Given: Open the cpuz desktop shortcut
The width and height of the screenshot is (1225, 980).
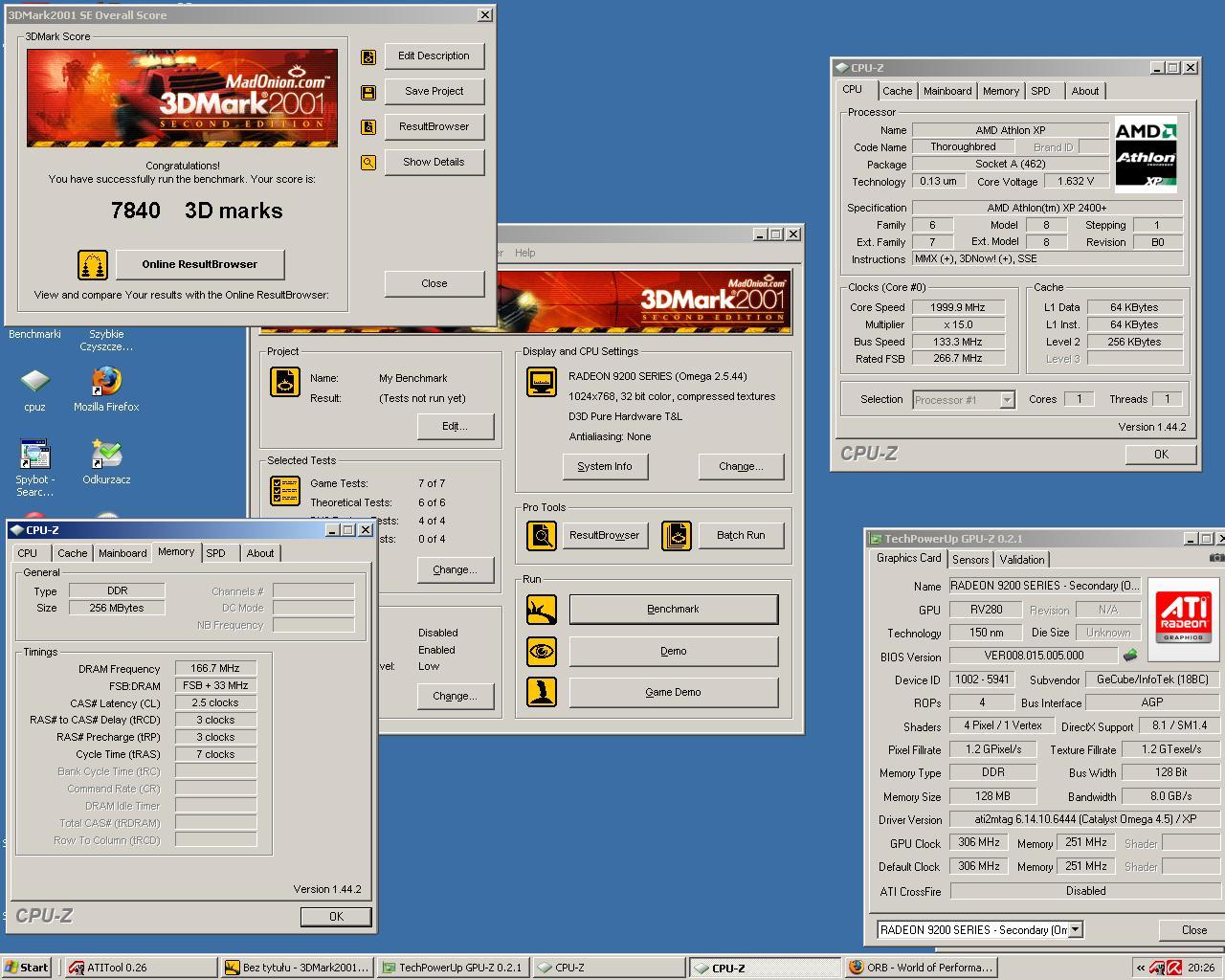Looking at the screenshot, I should (x=34, y=390).
